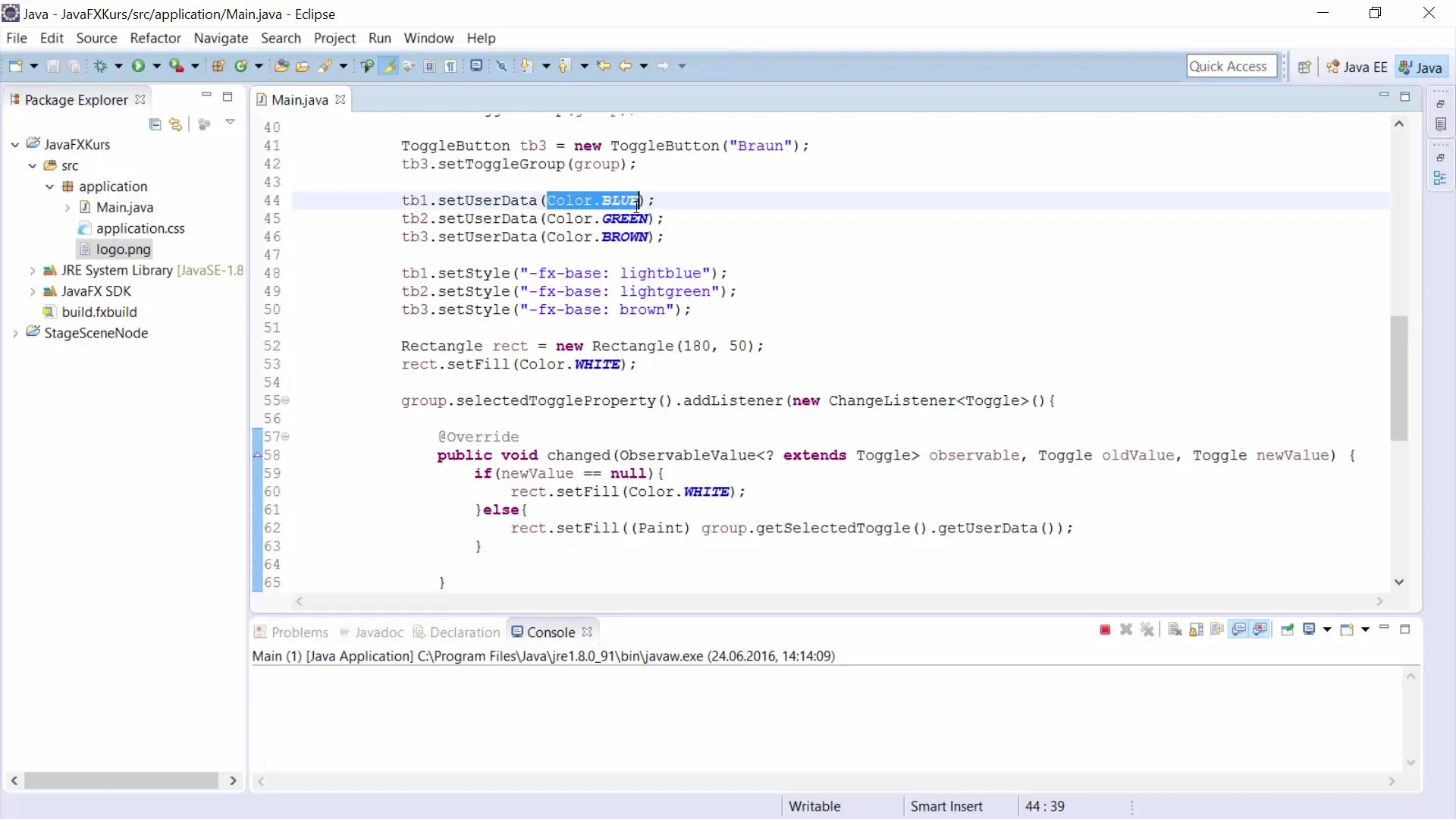Click the Search flashlight icon

point(325,66)
